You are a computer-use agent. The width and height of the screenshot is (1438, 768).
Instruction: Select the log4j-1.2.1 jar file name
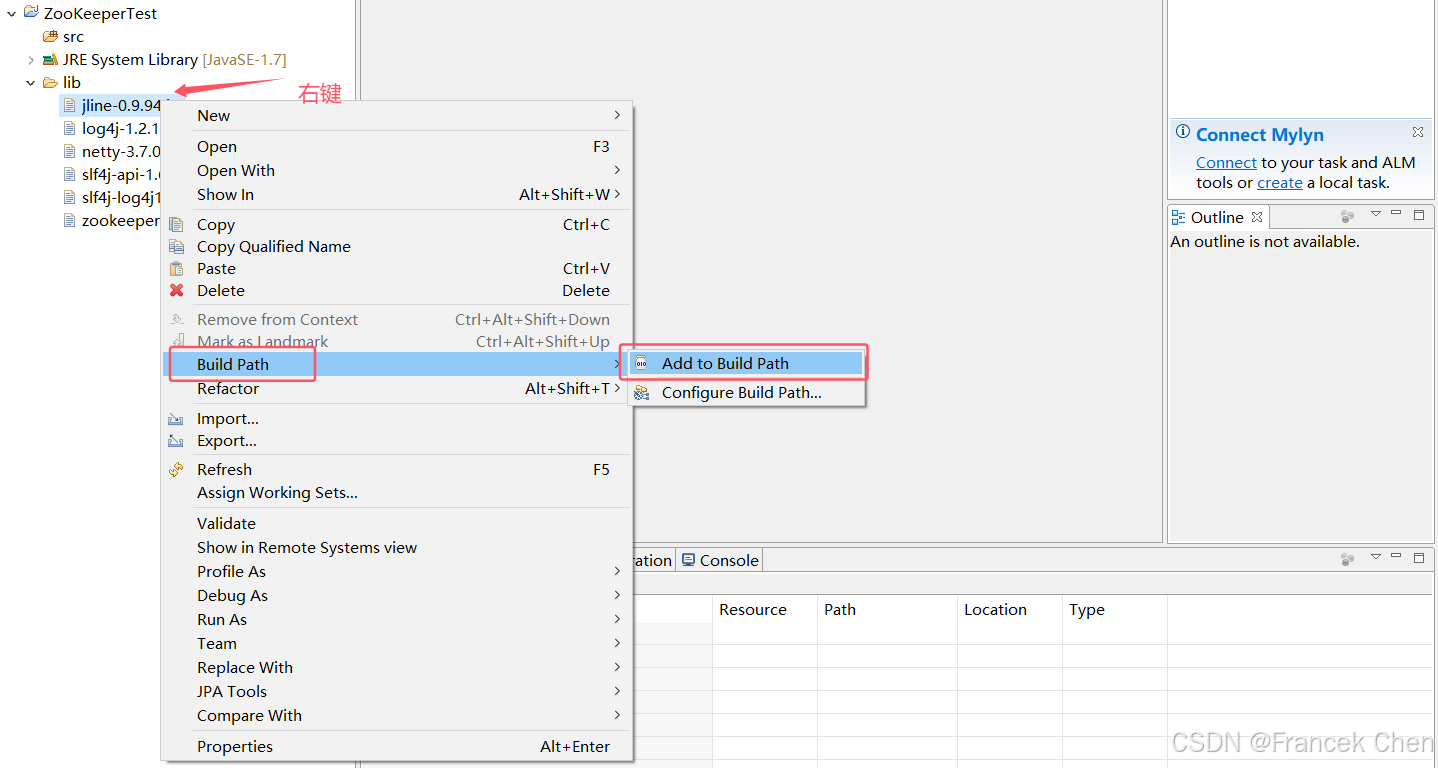[121, 129]
